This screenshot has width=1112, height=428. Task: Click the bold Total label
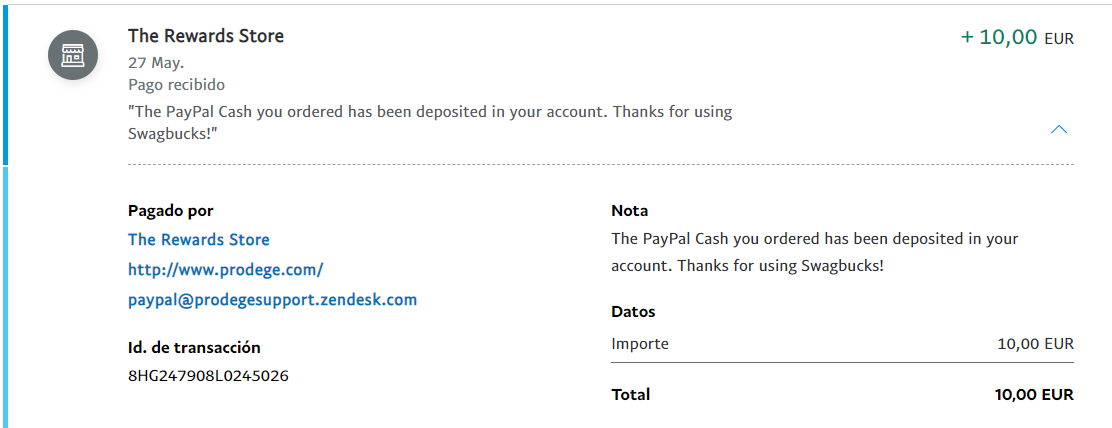[630, 394]
